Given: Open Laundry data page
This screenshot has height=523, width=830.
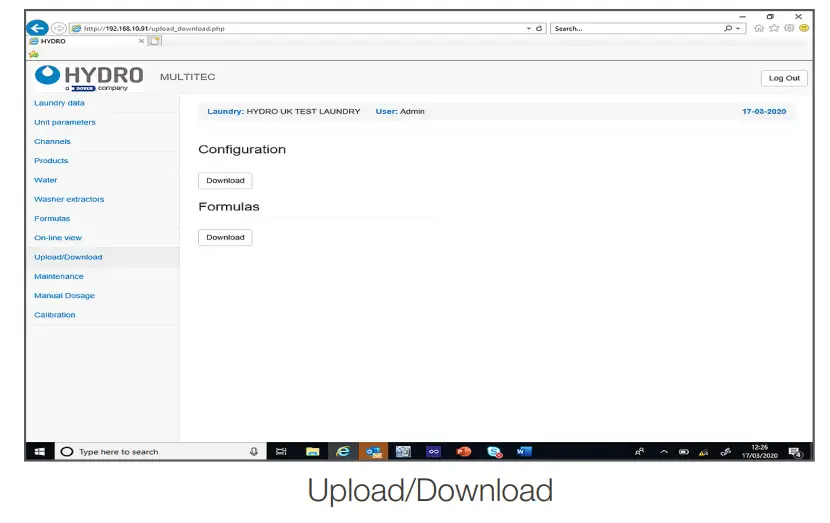Looking at the screenshot, I should pos(59,103).
